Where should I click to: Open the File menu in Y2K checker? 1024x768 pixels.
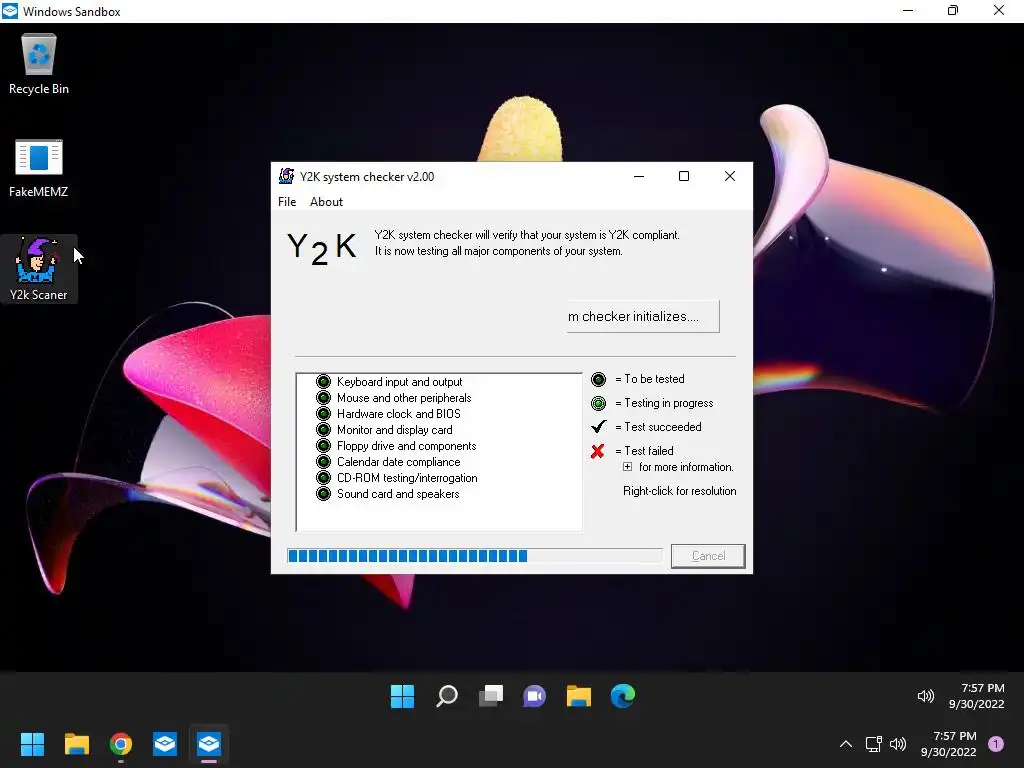pyautogui.click(x=287, y=202)
